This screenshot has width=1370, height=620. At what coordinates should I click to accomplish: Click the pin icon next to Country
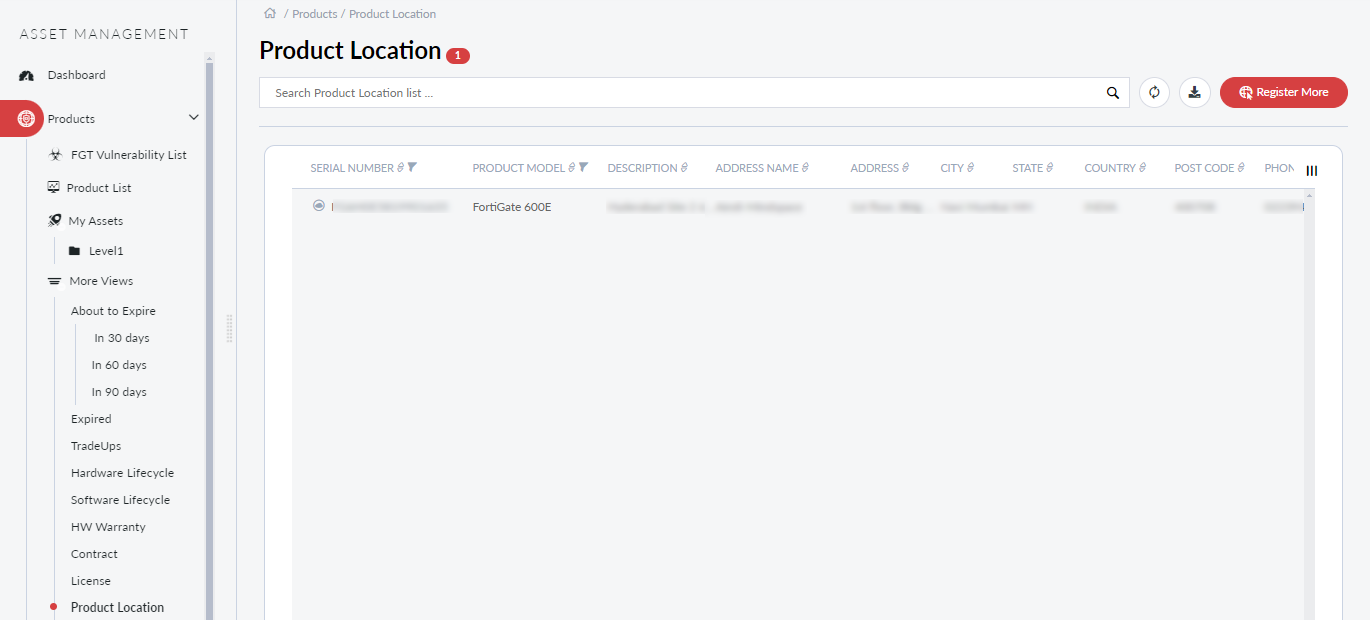(1143, 168)
